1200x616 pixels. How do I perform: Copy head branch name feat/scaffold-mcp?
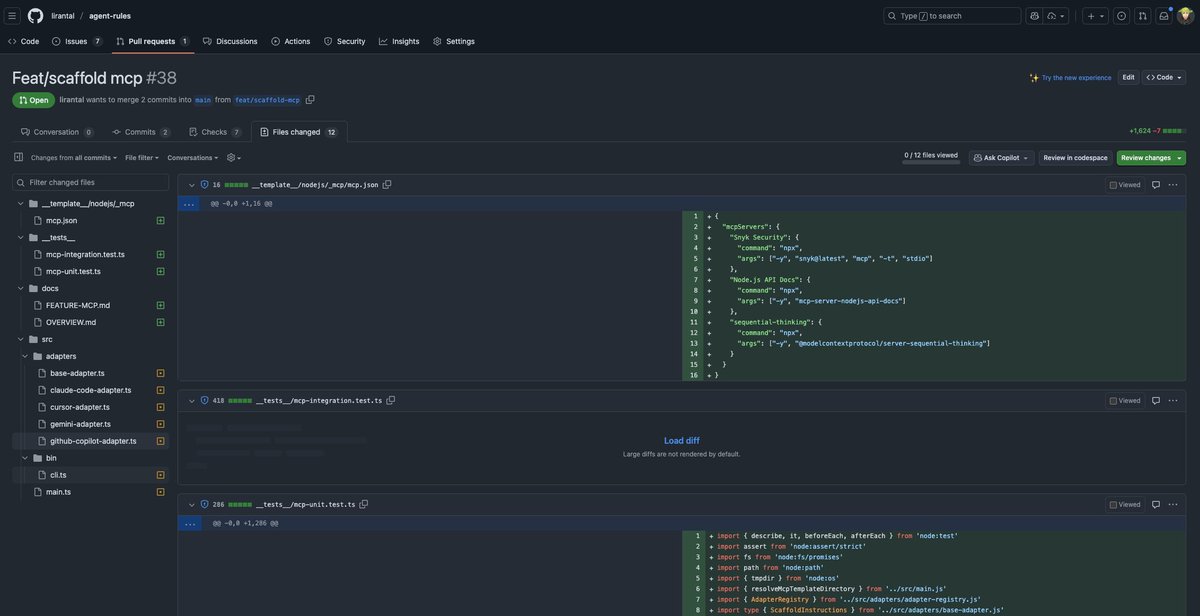tap(310, 100)
